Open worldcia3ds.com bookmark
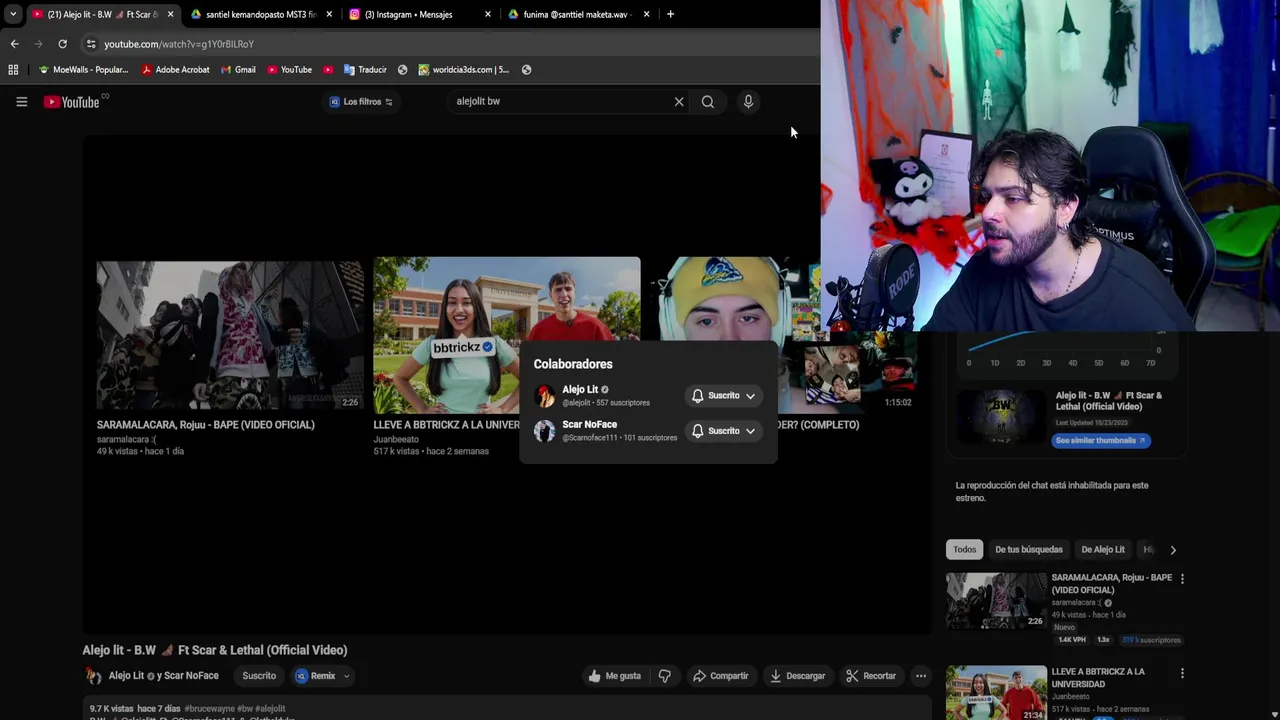 pos(464,70)
